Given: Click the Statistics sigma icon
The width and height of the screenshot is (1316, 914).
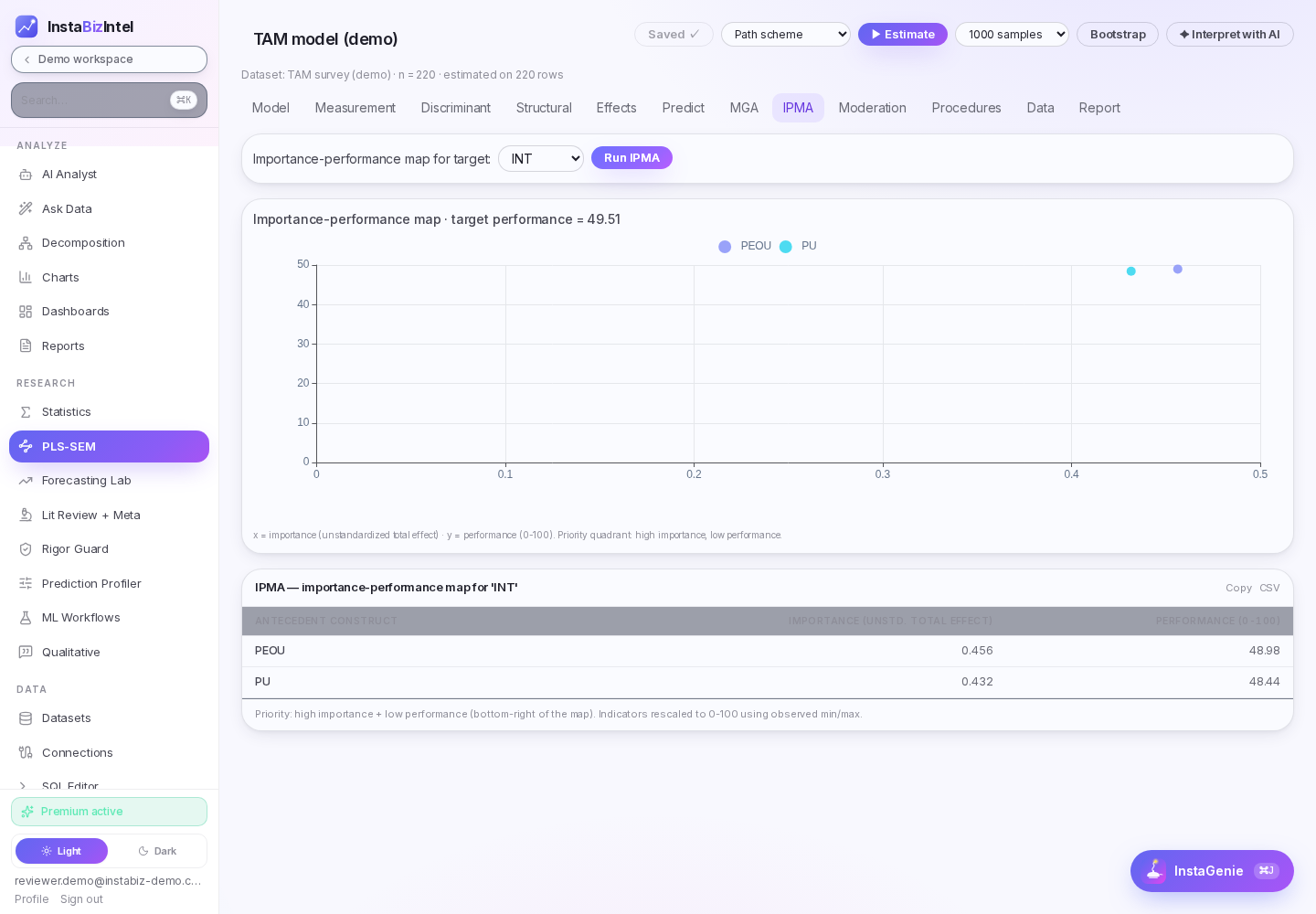Looking at the screenshot, I should tap(26, 412).
